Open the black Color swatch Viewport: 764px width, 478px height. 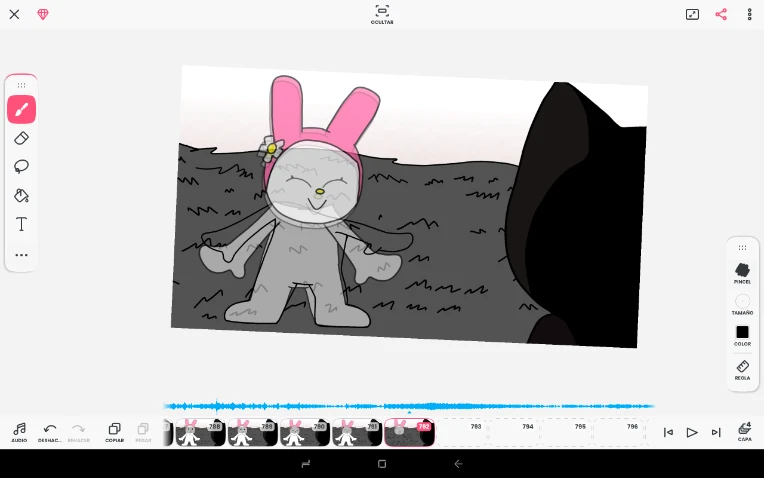click(742, 336)
